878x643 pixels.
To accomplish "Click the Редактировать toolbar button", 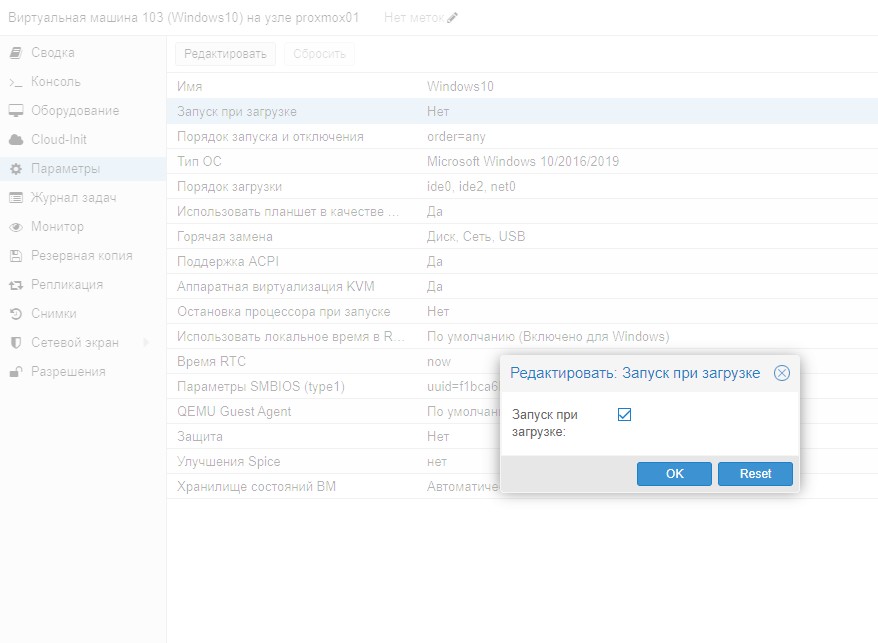I will point(225,54).
